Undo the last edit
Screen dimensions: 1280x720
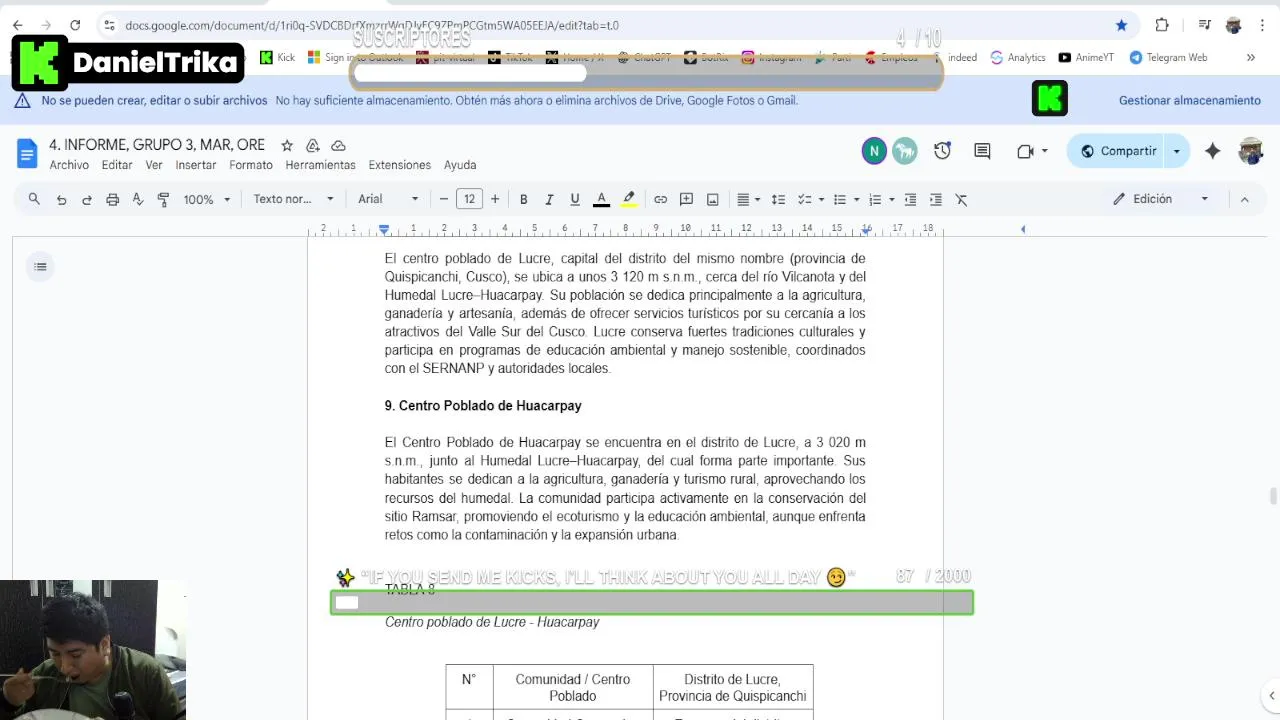[x=61, y=199]
